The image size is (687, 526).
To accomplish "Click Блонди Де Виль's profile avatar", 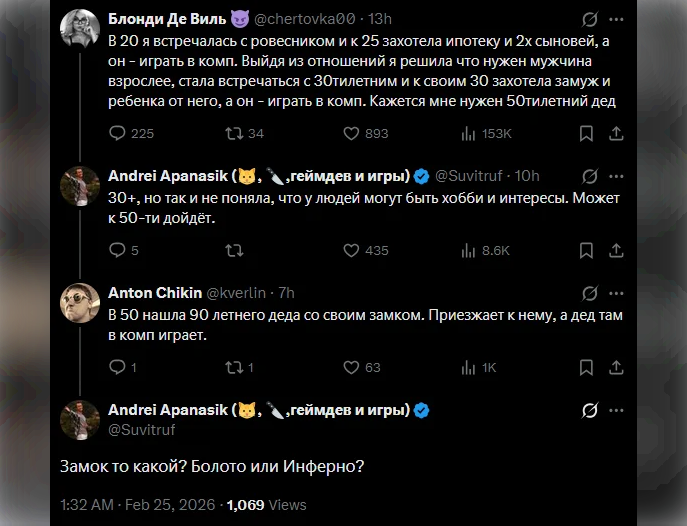I will (x=80, y=28).
